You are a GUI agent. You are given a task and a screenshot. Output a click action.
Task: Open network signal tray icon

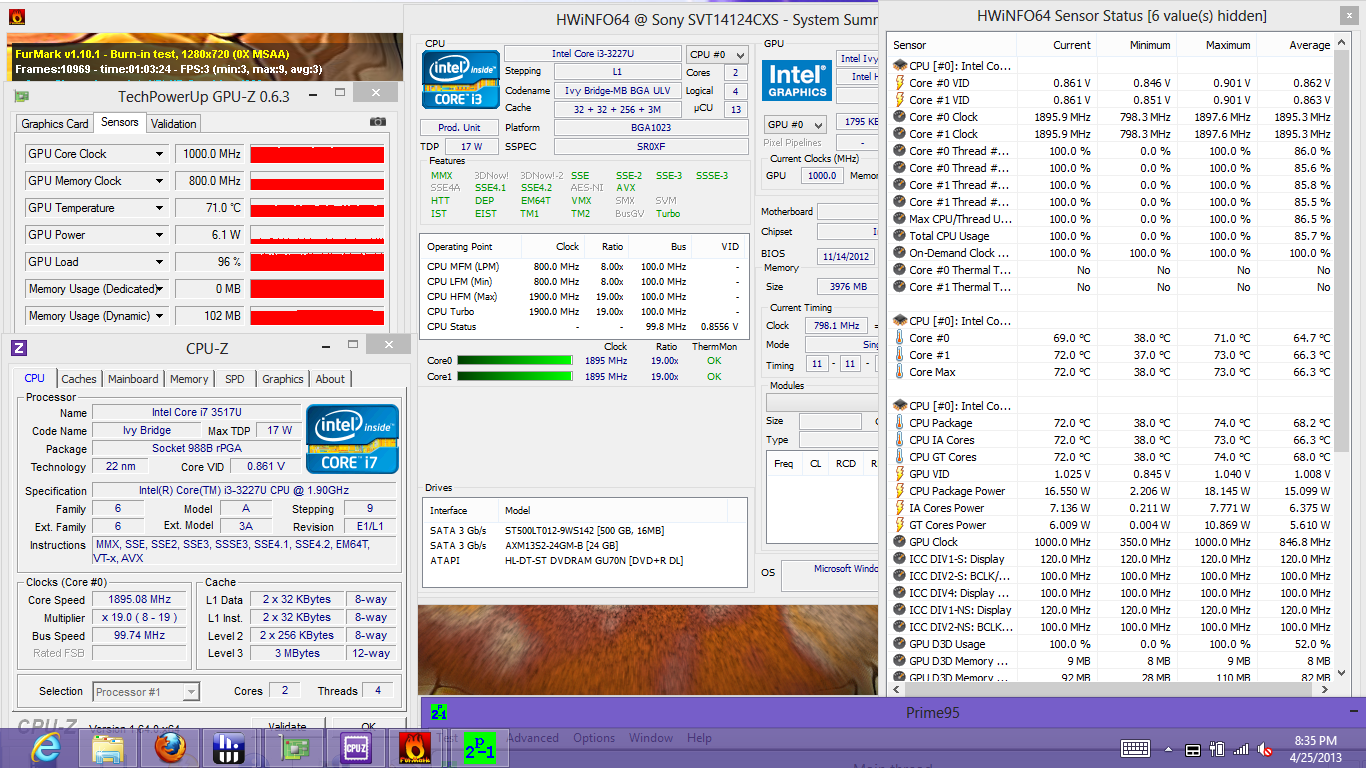pyautogui.click(x=1241, y=748)
